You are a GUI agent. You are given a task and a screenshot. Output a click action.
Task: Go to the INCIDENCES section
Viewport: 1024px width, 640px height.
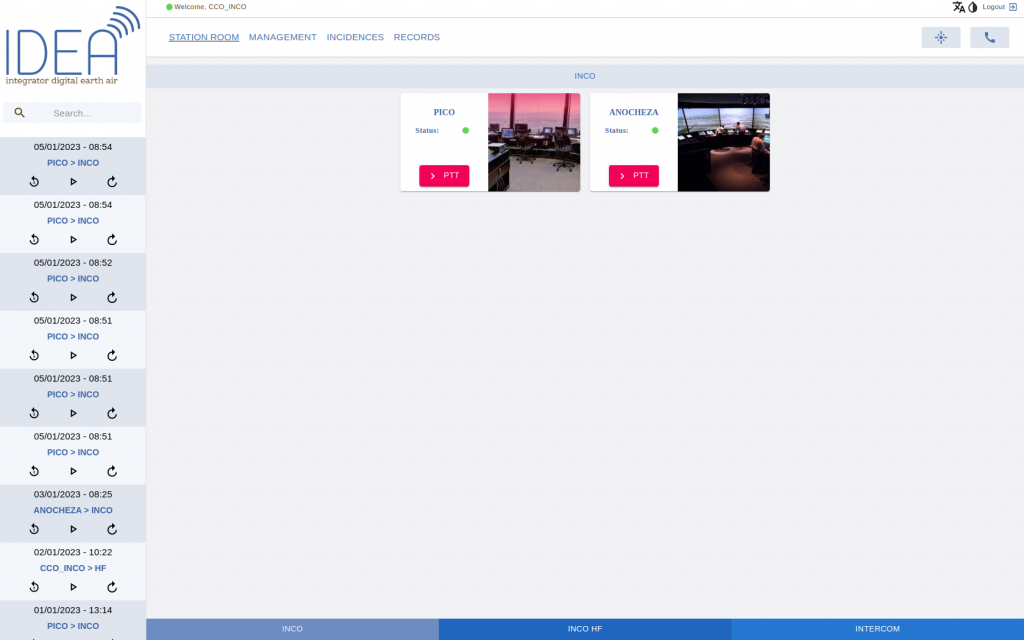point(355,37)
